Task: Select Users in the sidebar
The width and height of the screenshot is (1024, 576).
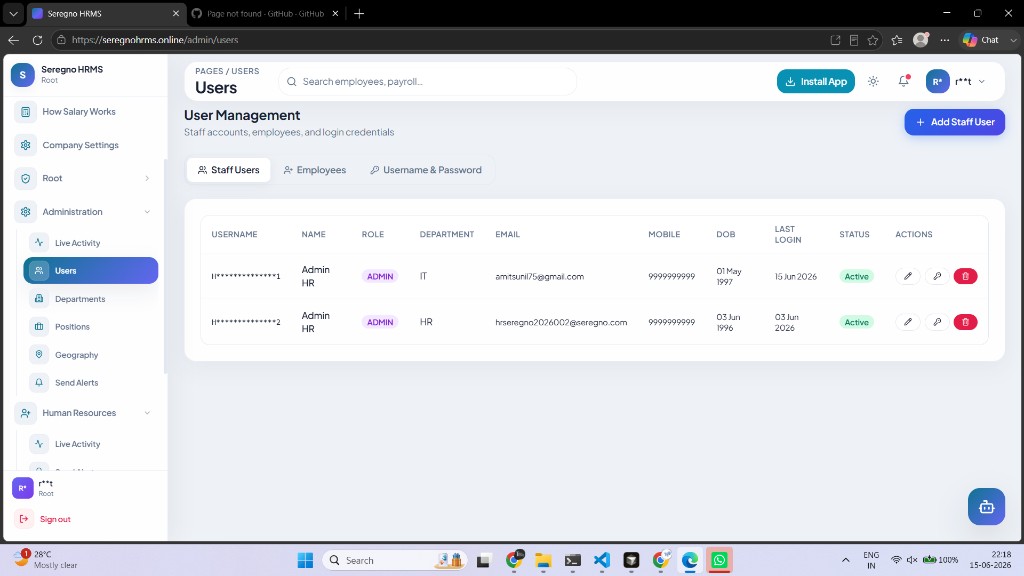Action: click(x=91, y=270)
